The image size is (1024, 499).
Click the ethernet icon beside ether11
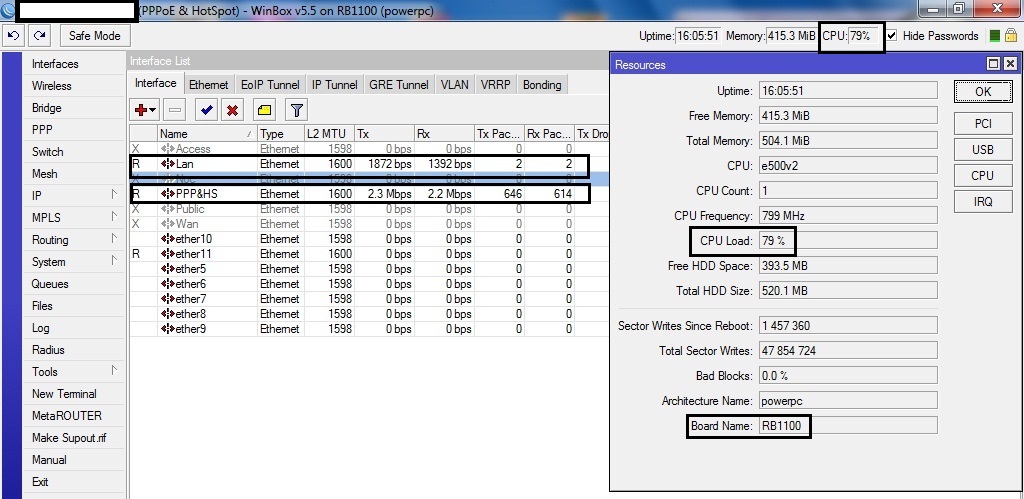point(168,254)
